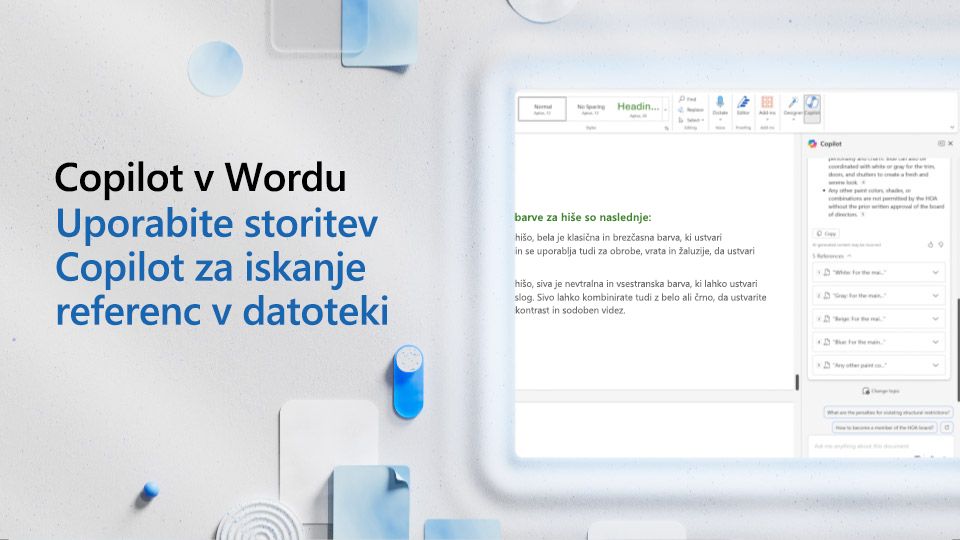Close the Copilot pane
Image resolution: width=960 pixels, height=540 pixels.
951,143
